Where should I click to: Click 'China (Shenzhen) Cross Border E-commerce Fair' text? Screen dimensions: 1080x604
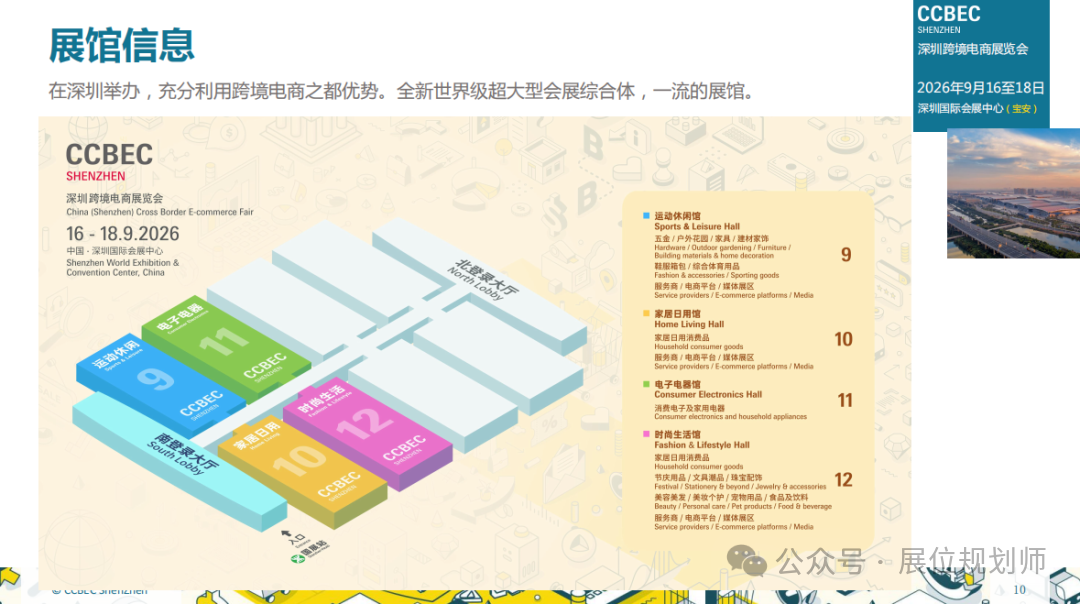[160, 212]
